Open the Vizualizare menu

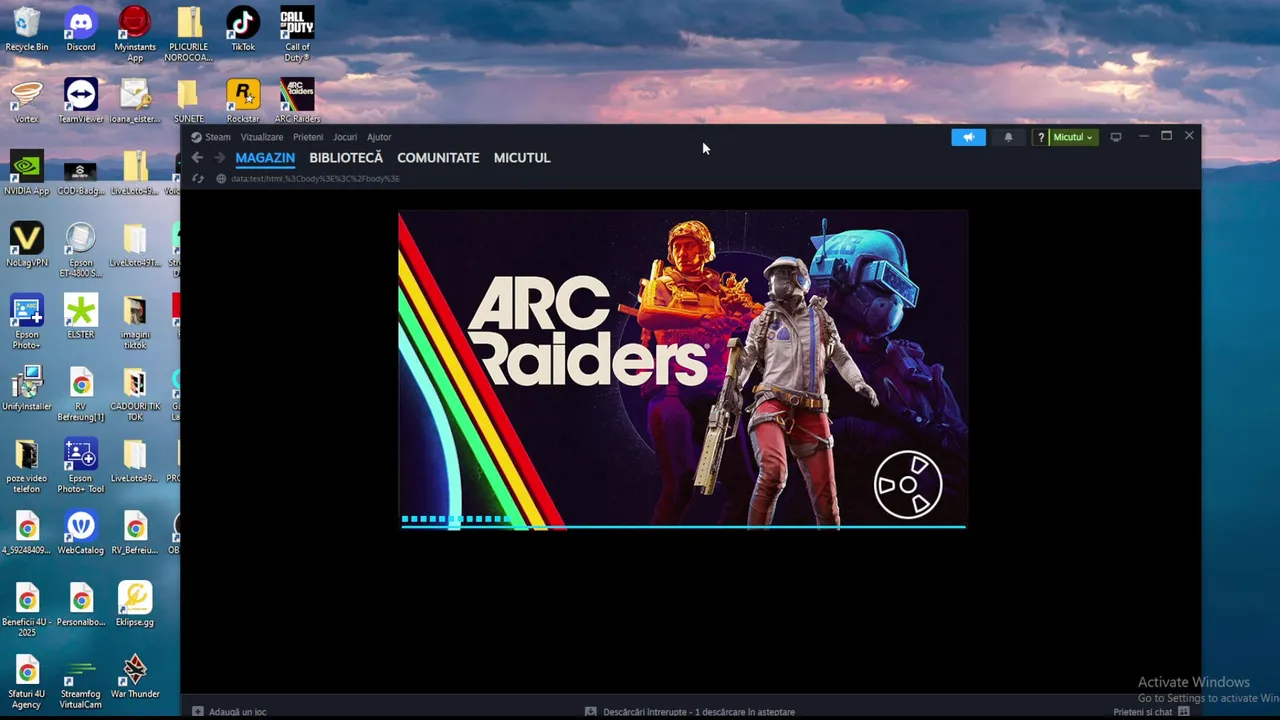click(261, 137)
